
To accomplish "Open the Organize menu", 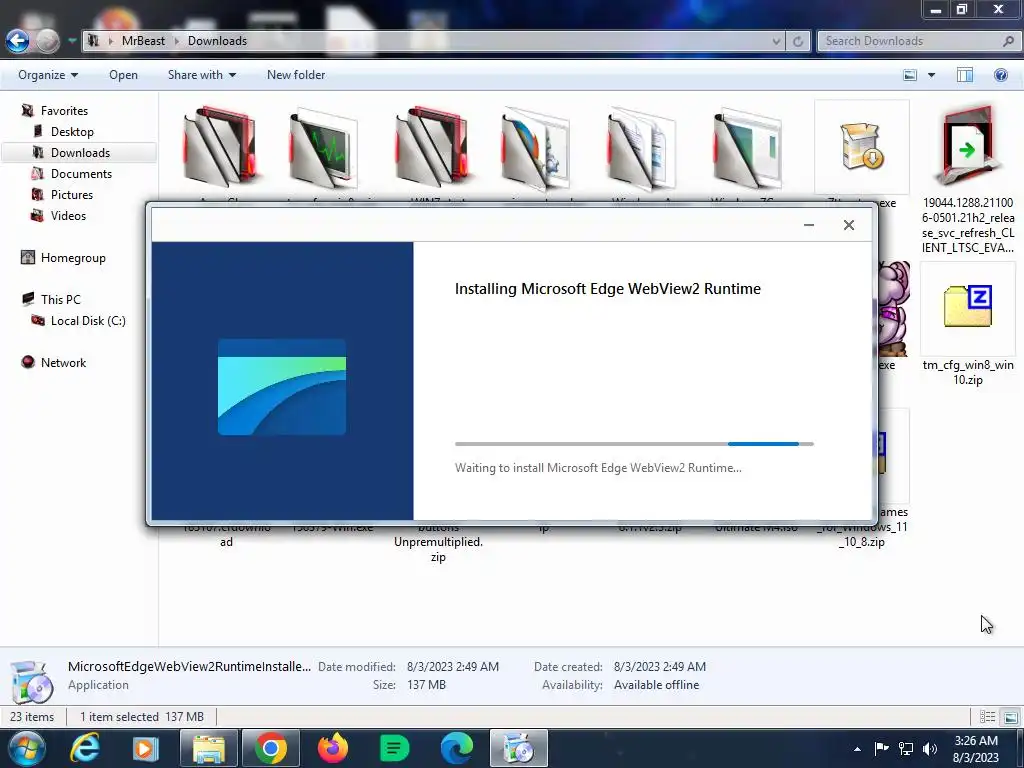I will (x=48, y=75).
